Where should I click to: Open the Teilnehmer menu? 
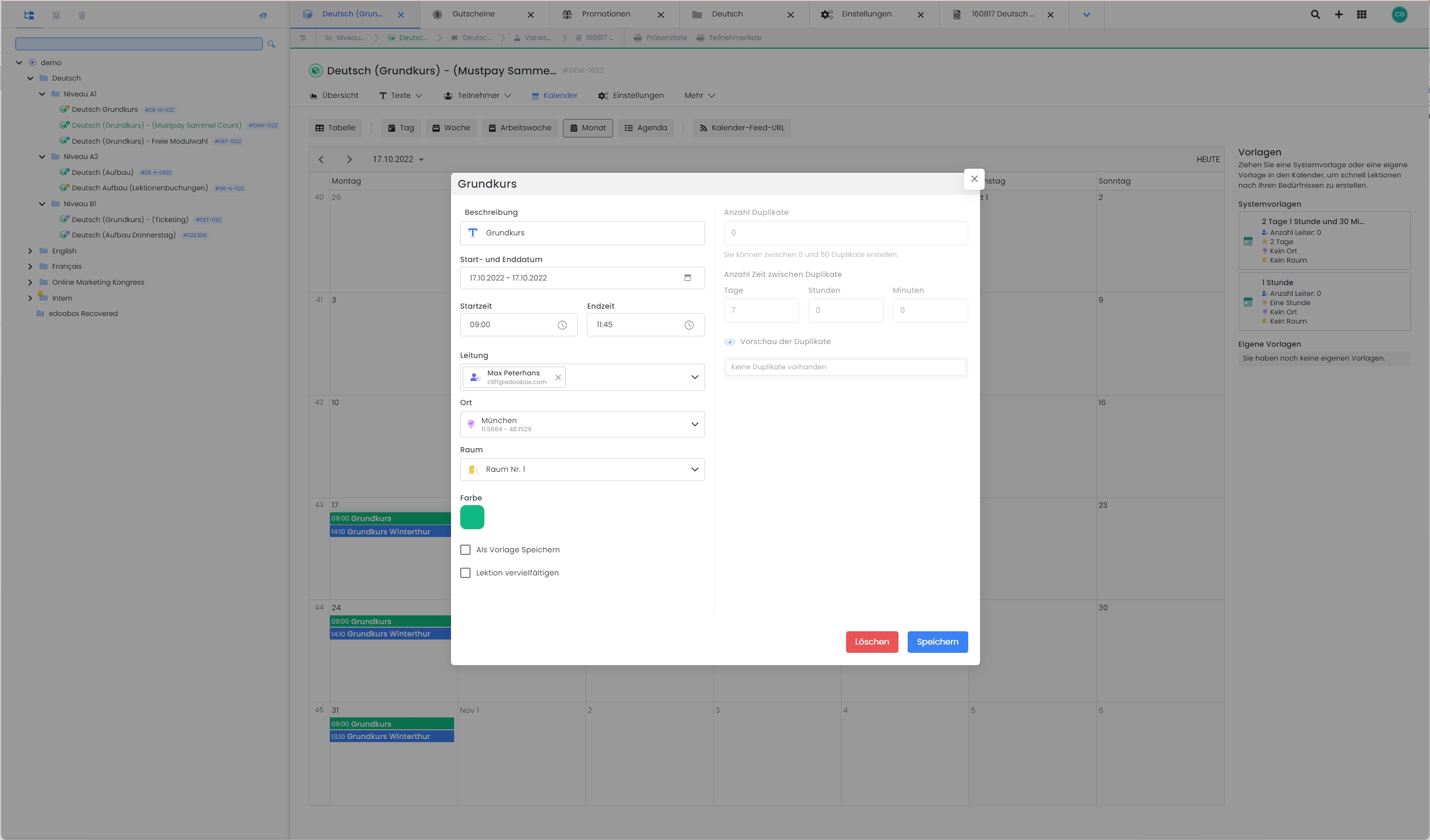[x=478, y=95]
